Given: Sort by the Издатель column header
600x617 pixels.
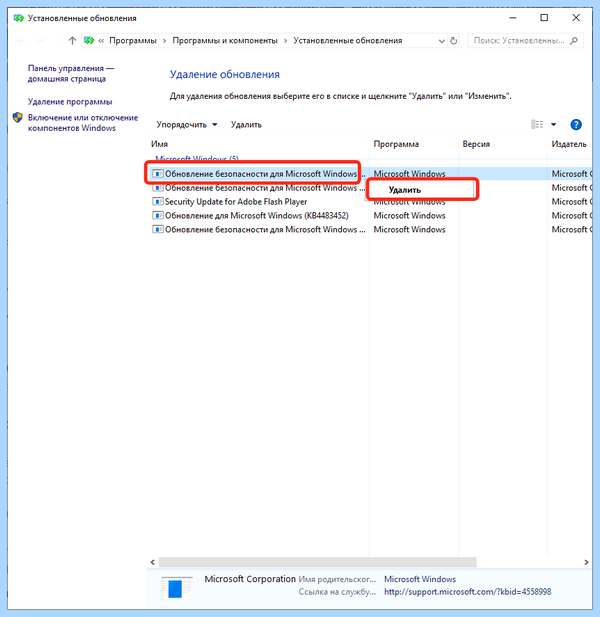Looking at the screenshot, I should [x=569, y=144].
